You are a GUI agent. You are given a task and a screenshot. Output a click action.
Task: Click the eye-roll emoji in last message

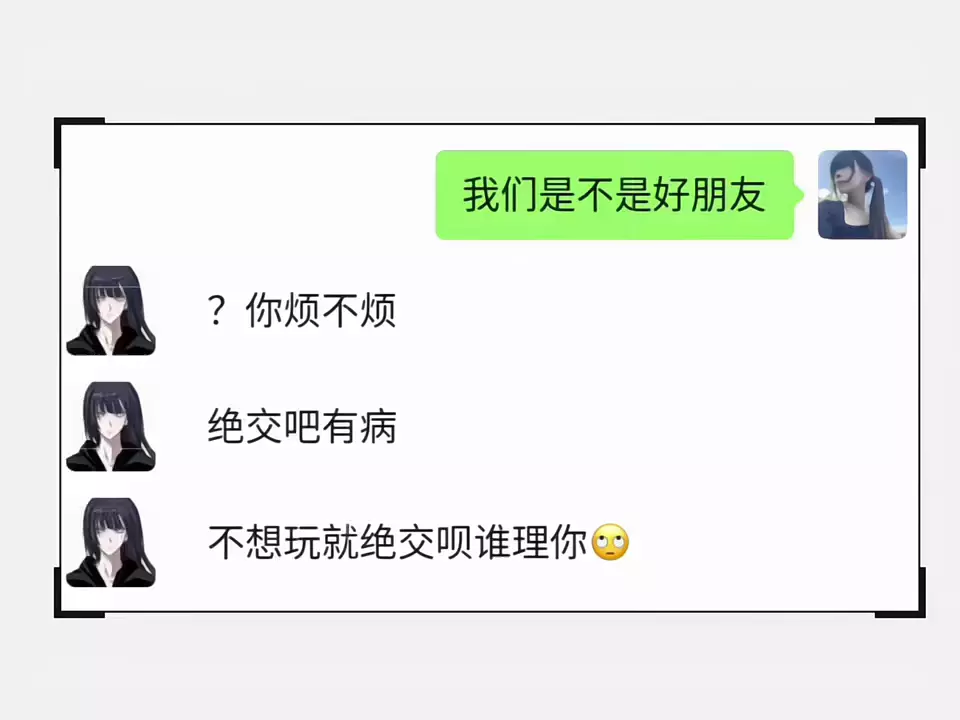(x=610, y=542)
